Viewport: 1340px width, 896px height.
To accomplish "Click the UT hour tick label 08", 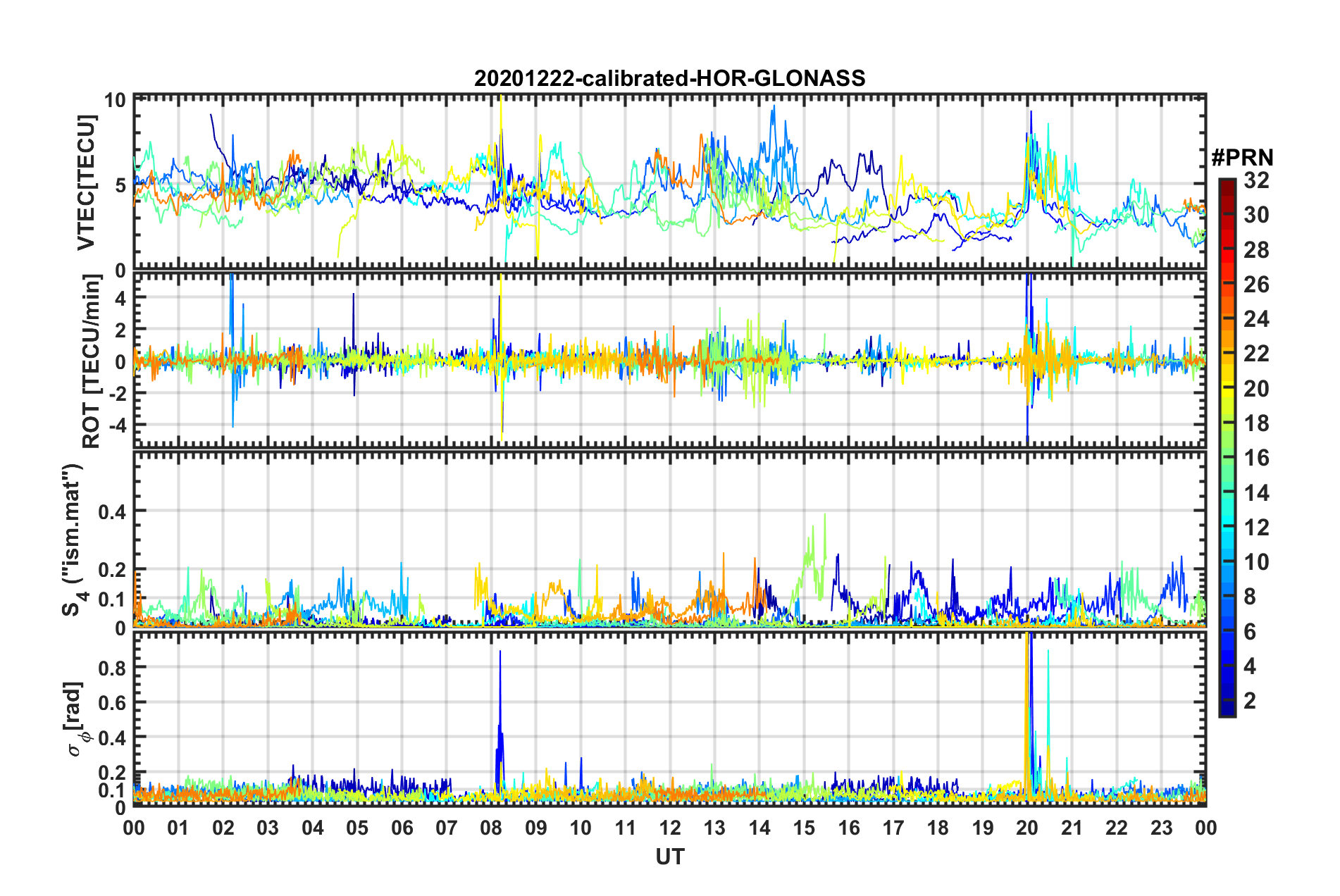I will [x=491, y=828].
